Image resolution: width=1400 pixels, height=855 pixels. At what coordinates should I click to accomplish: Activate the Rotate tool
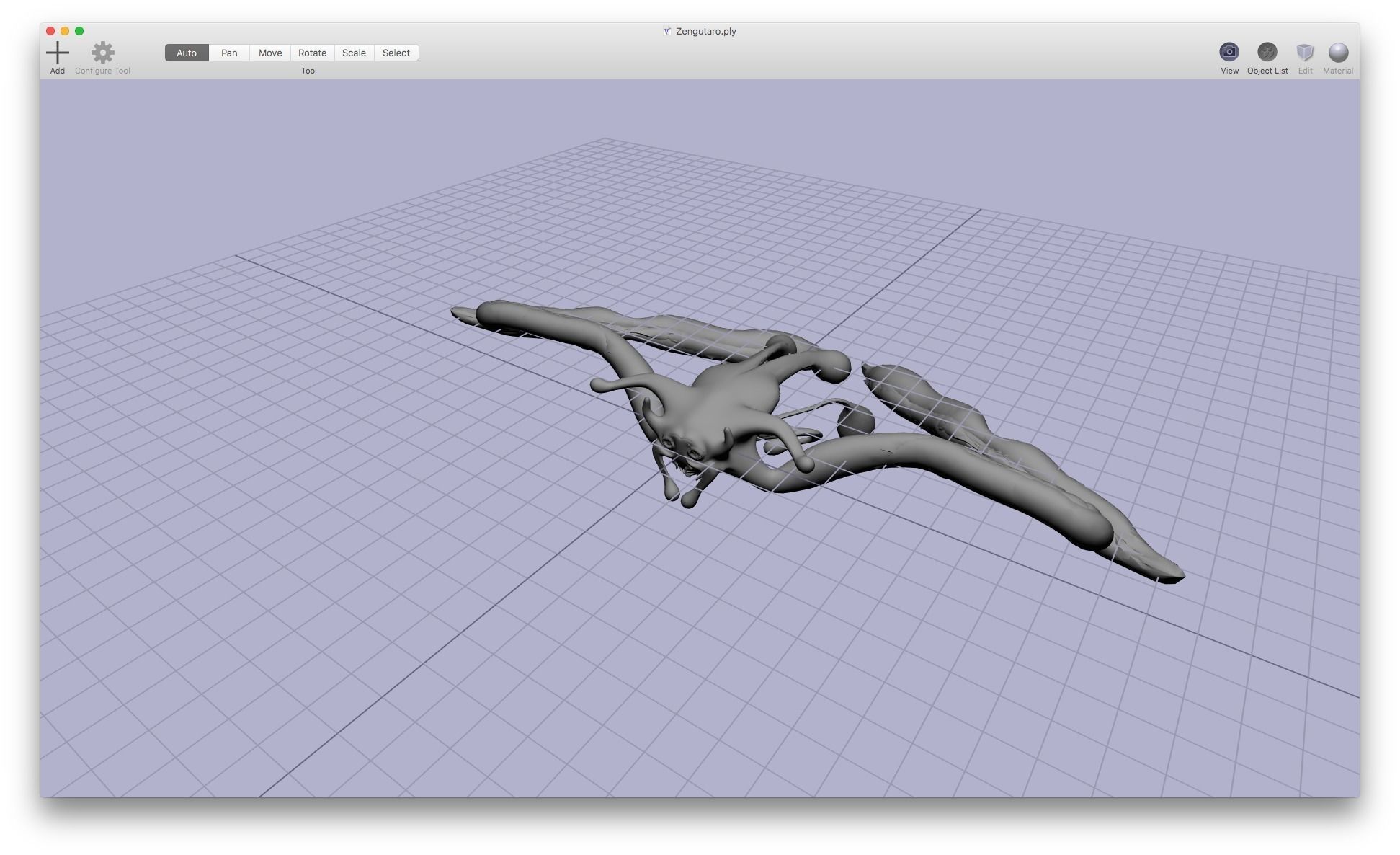coord(312,53)
